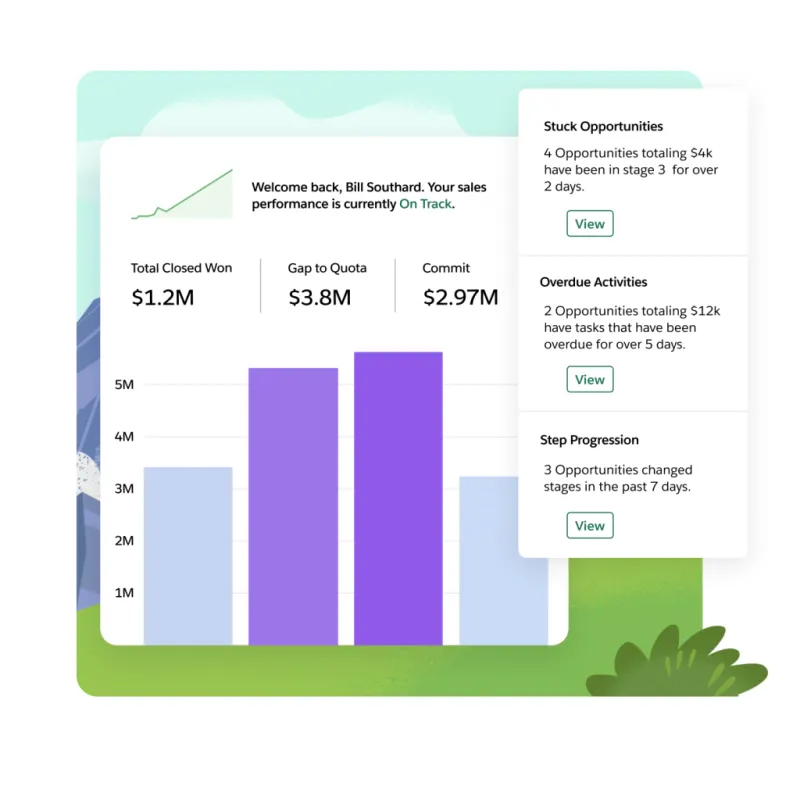Click the 3M axis label
Screen dimensions: 800x800
click(x=124, y=489)
